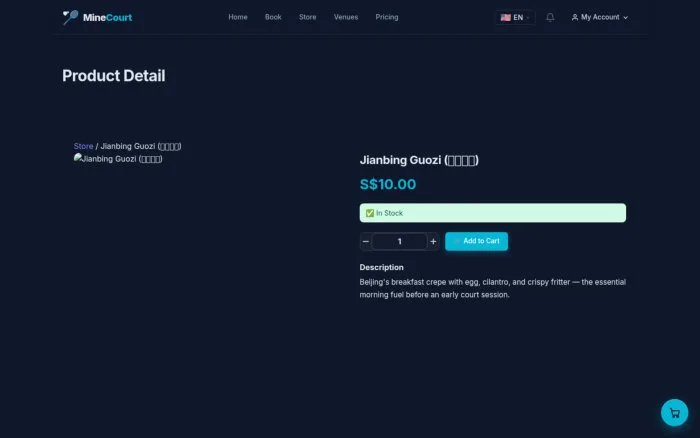
Task: Open the floating cart button
Action: pos(674,413)
